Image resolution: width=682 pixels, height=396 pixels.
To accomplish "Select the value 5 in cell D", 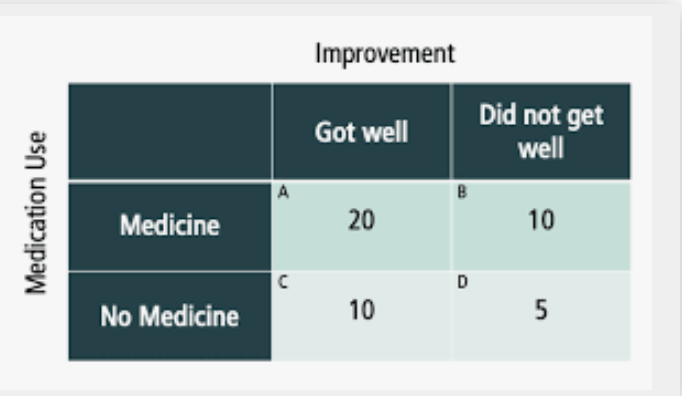I will point(541,310).
